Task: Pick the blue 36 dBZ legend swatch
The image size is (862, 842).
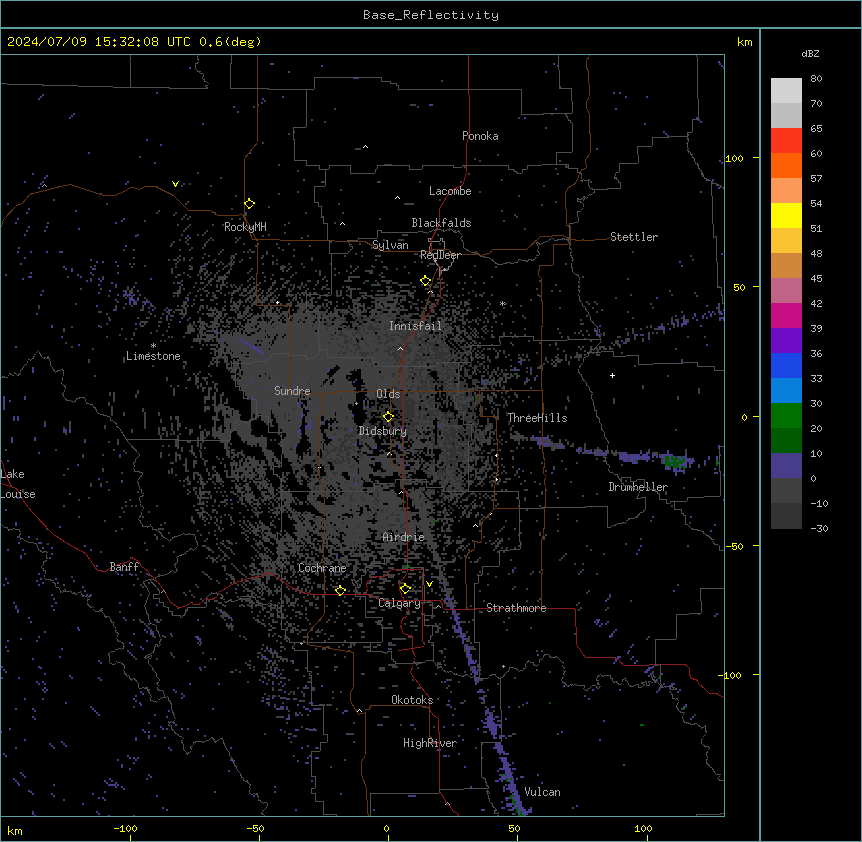Action: tap(786, 365)
